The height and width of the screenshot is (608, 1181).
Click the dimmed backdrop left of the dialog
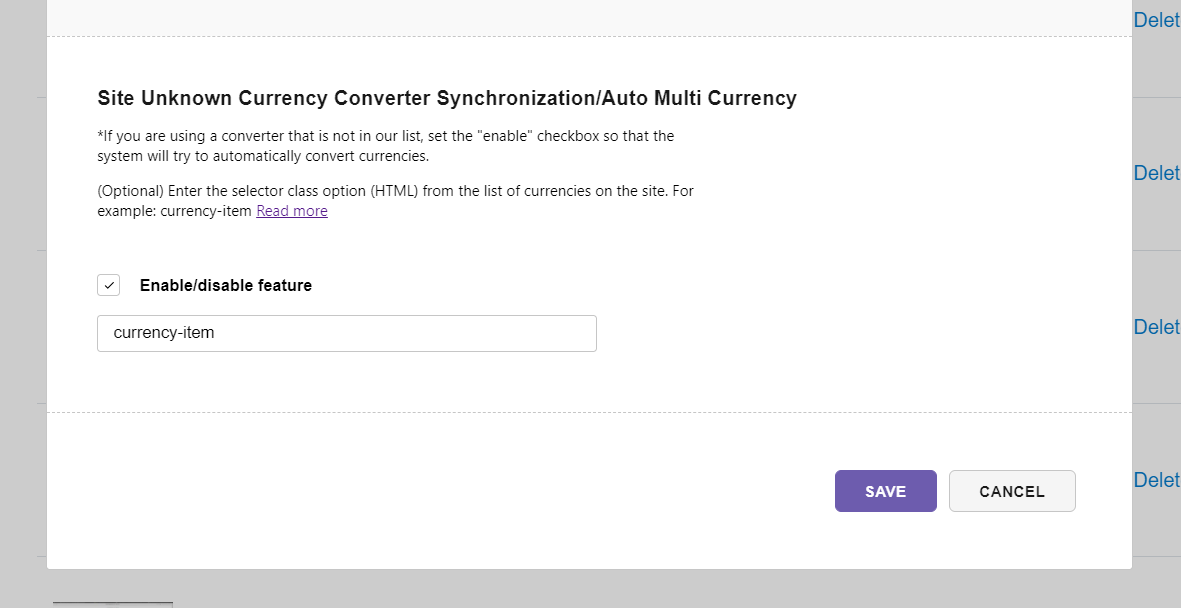pos(23,301)
